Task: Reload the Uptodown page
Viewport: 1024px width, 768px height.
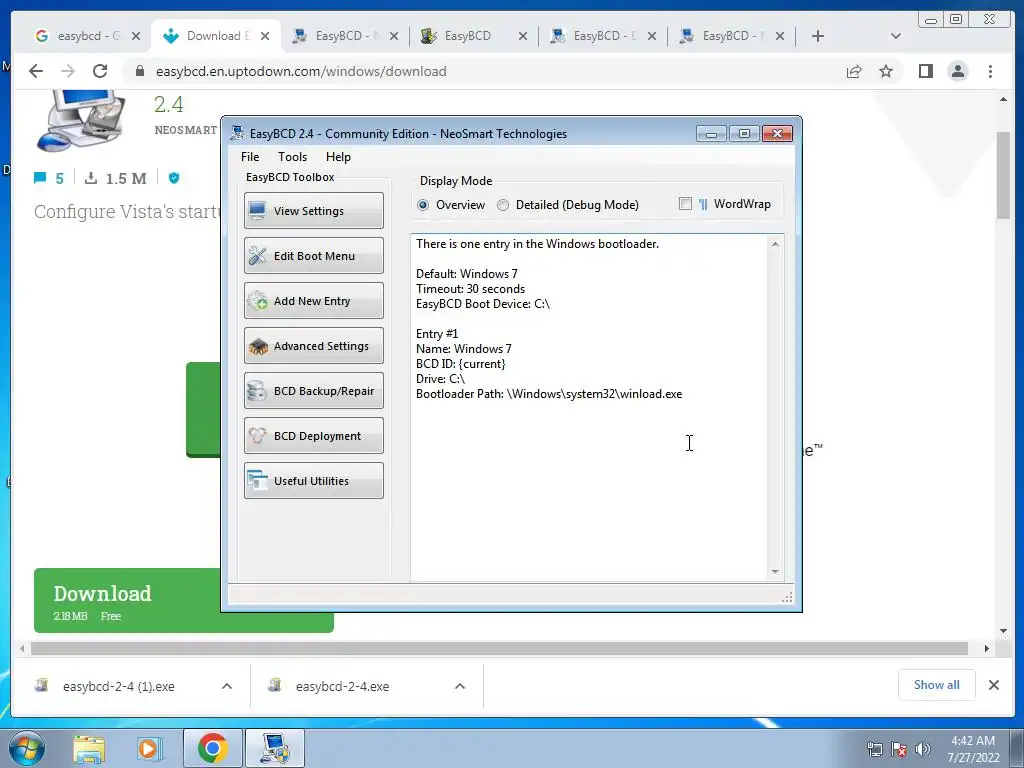Action: click(99, 71)
